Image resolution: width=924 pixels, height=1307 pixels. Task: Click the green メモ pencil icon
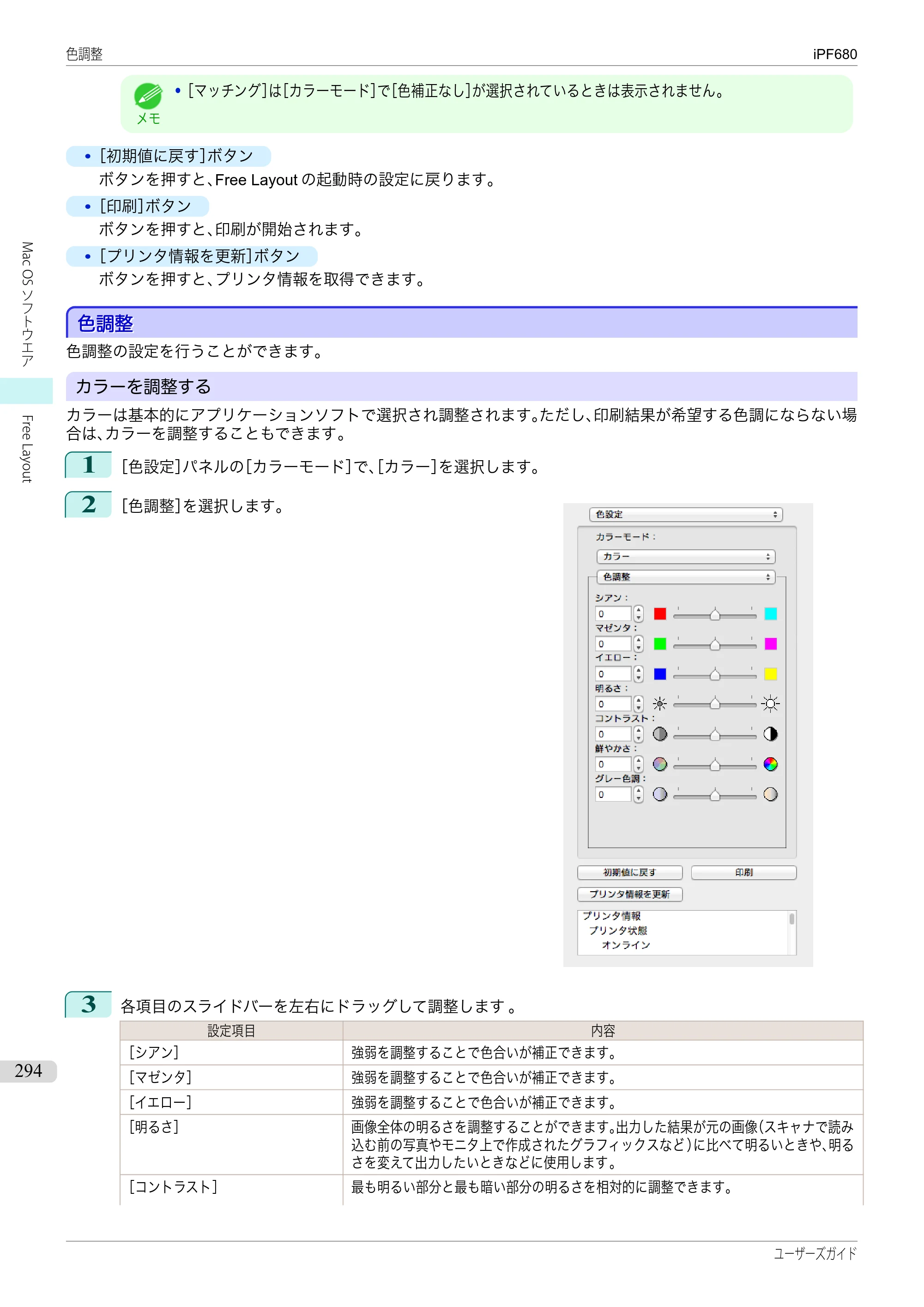click(148, 96)
